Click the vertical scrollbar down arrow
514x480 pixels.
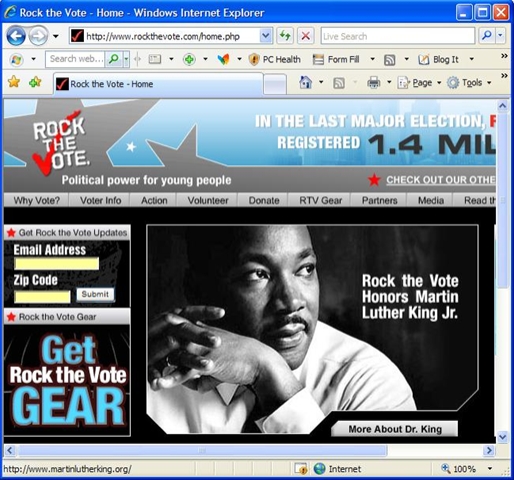click(502, 436)
